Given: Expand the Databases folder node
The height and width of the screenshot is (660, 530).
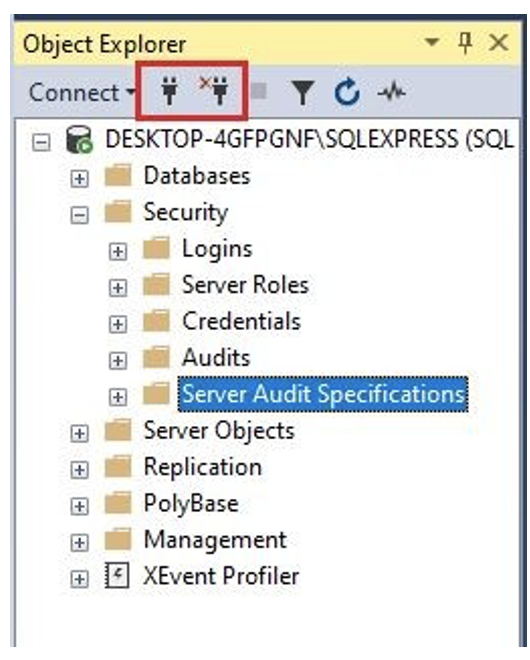Looking at the screenshot, I should click(80, 179).
